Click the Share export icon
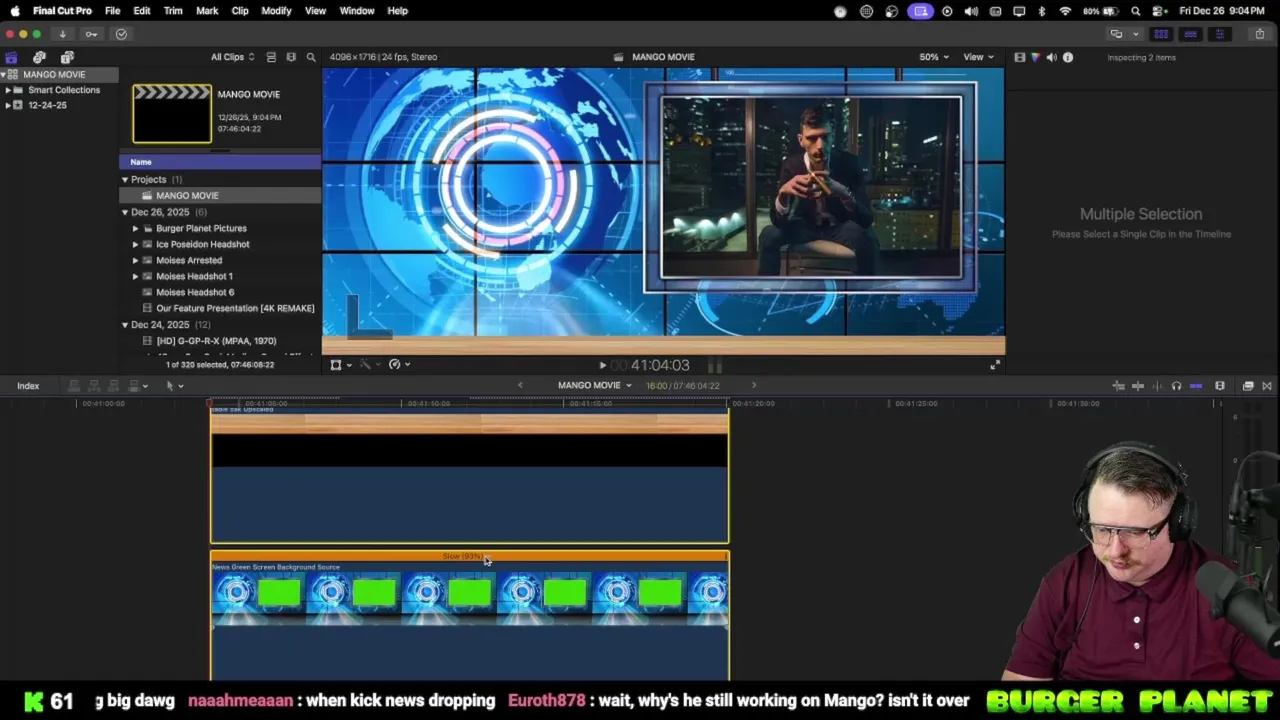The width and height of the screenshot is (1280, 720). (x=1259, y=34)
